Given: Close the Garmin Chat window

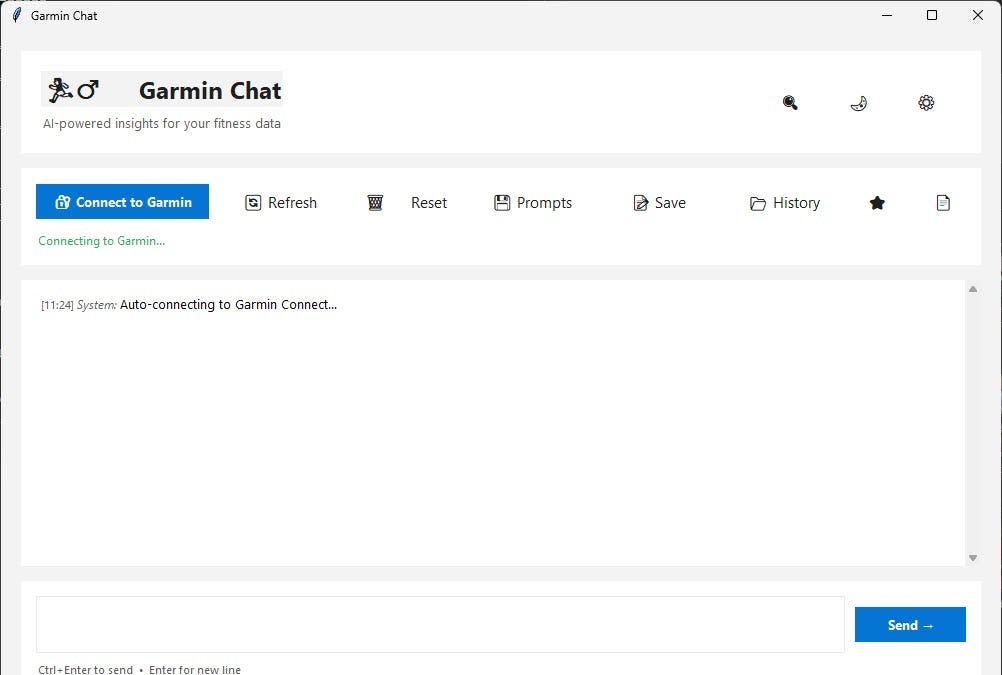Looking at the screenshot, I should [x=978, y=15].
